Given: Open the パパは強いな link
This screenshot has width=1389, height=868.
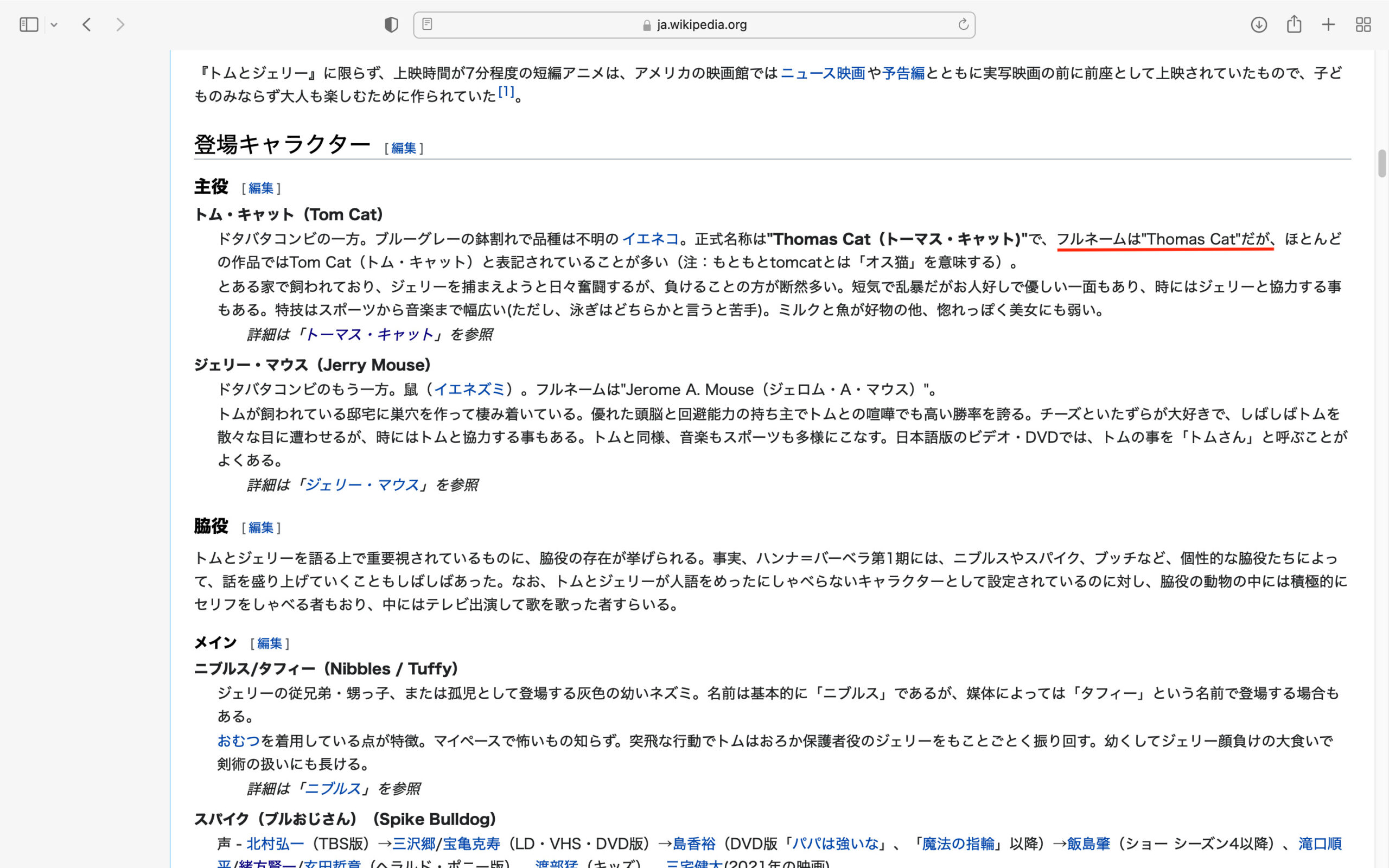Looking at the screenshot, I should 835,843.
